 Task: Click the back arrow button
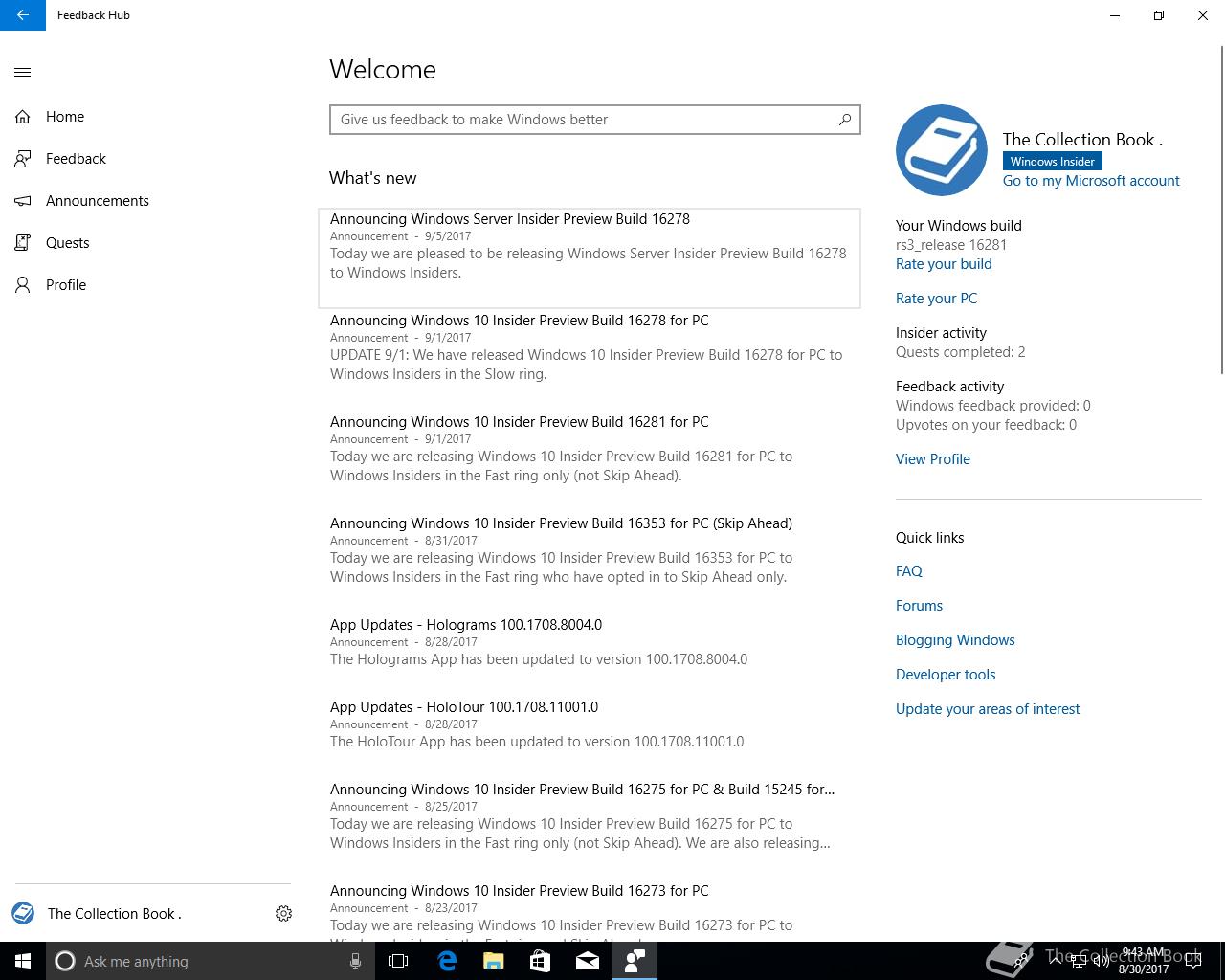[23, 15]
